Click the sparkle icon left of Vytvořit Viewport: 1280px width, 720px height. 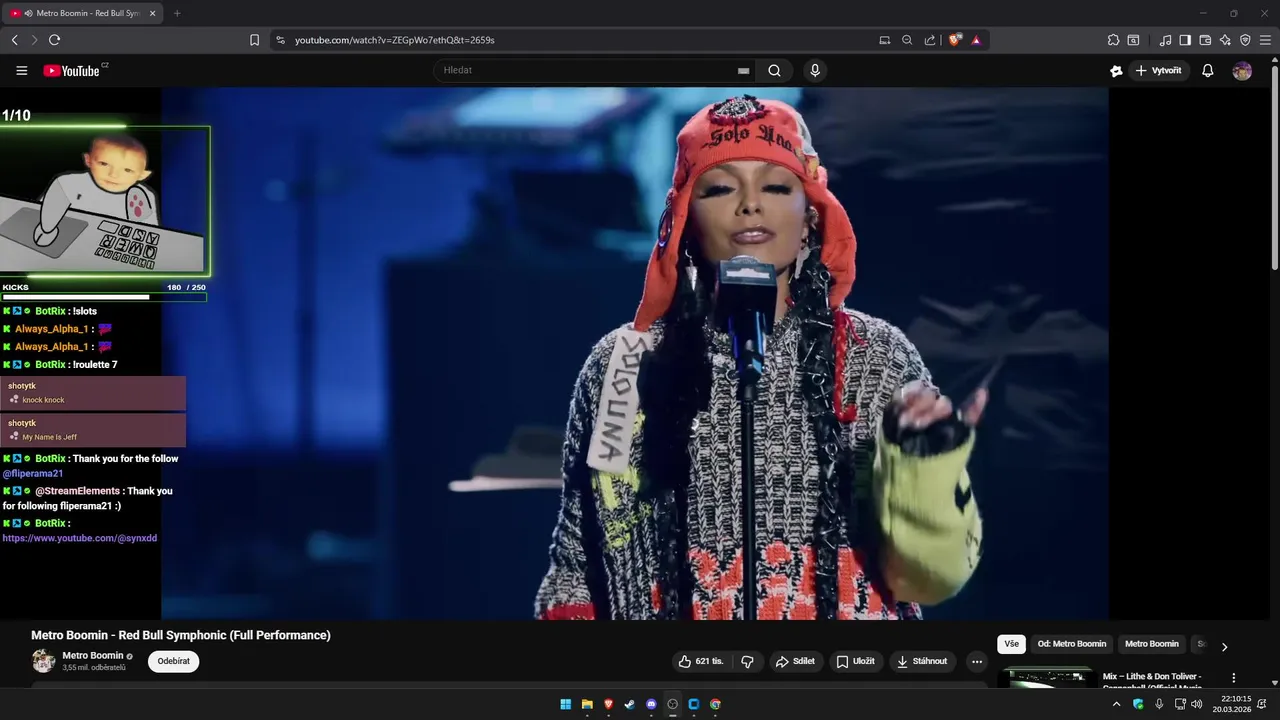click(1116, 71)
